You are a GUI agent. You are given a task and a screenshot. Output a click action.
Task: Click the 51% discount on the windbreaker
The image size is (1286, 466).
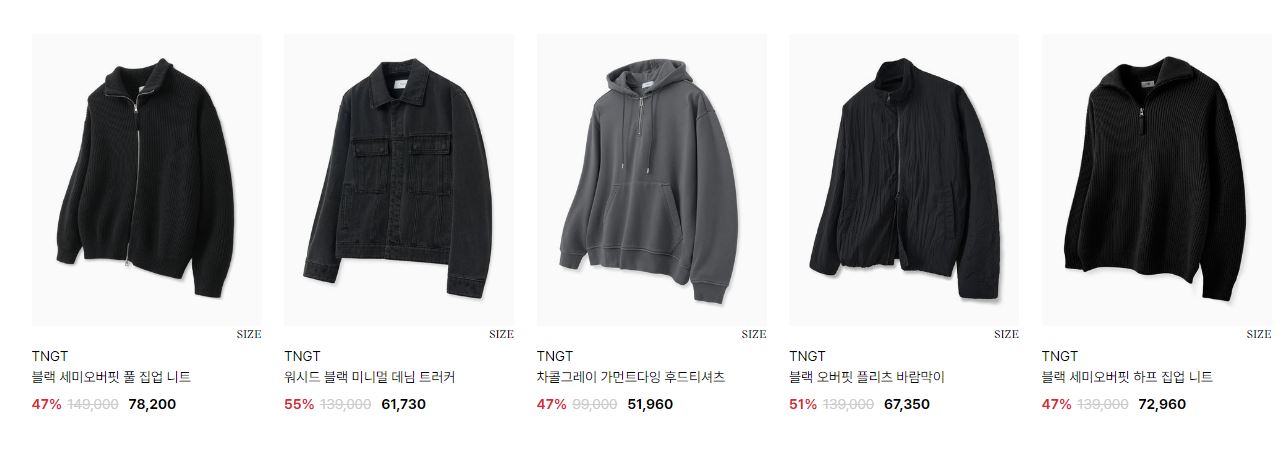[803, 405]
